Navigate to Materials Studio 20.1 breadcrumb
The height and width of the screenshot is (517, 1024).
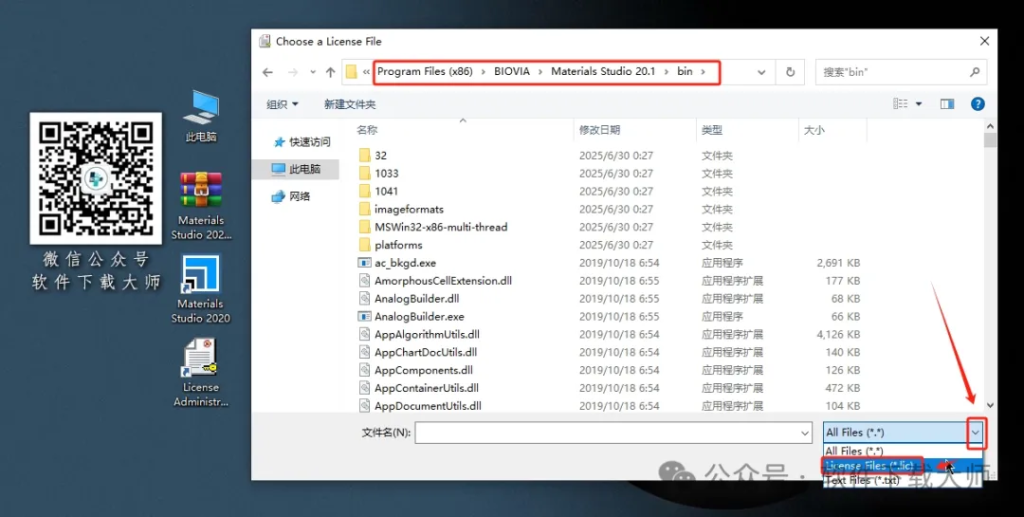coord(603,72)
